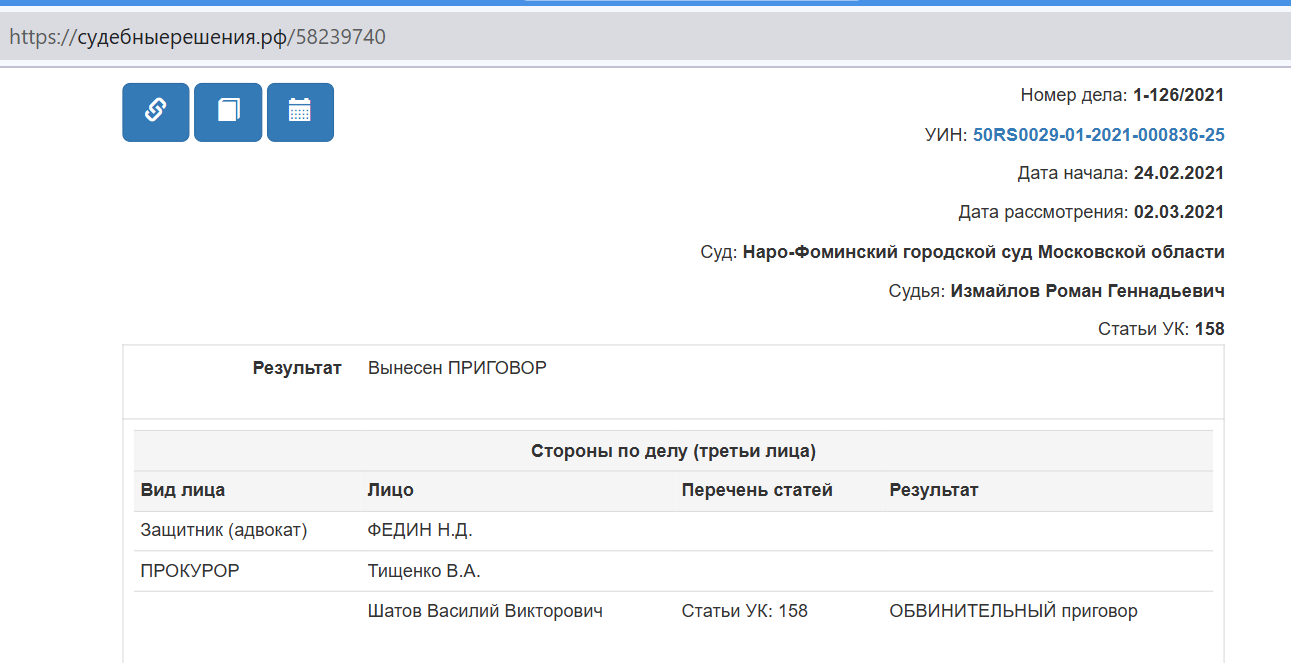The height and width of the screenshot is (663, 1291).
Task: Click the Вынесен ПРИГОВОР result text
Action: pos(457,368)
